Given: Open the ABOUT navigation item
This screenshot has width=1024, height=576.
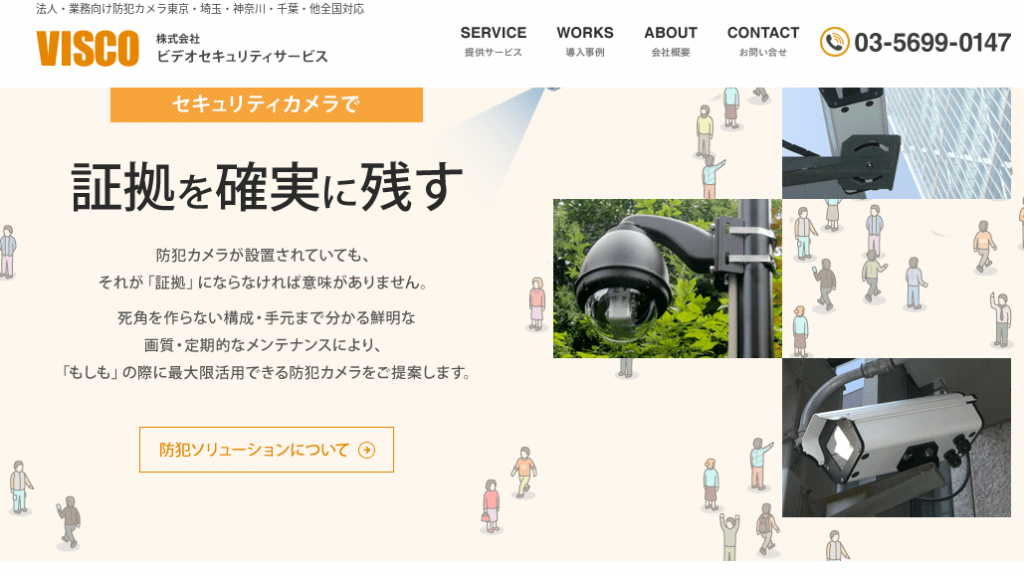Looking at the screenshot, I should (671, 32).
